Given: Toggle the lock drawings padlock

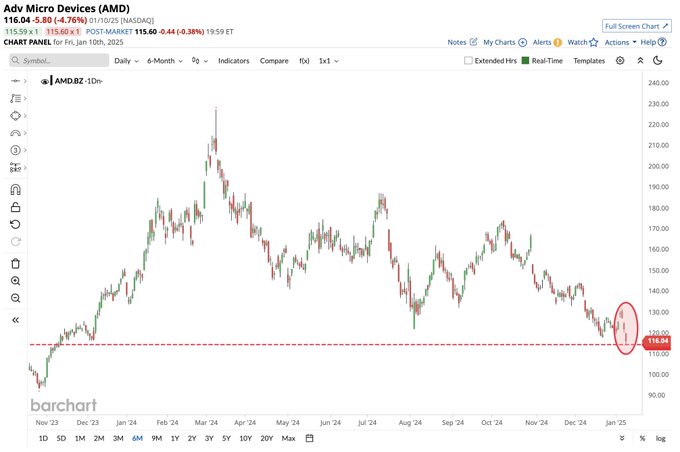Looking at the screenshot, I should [x=15, y=207].
